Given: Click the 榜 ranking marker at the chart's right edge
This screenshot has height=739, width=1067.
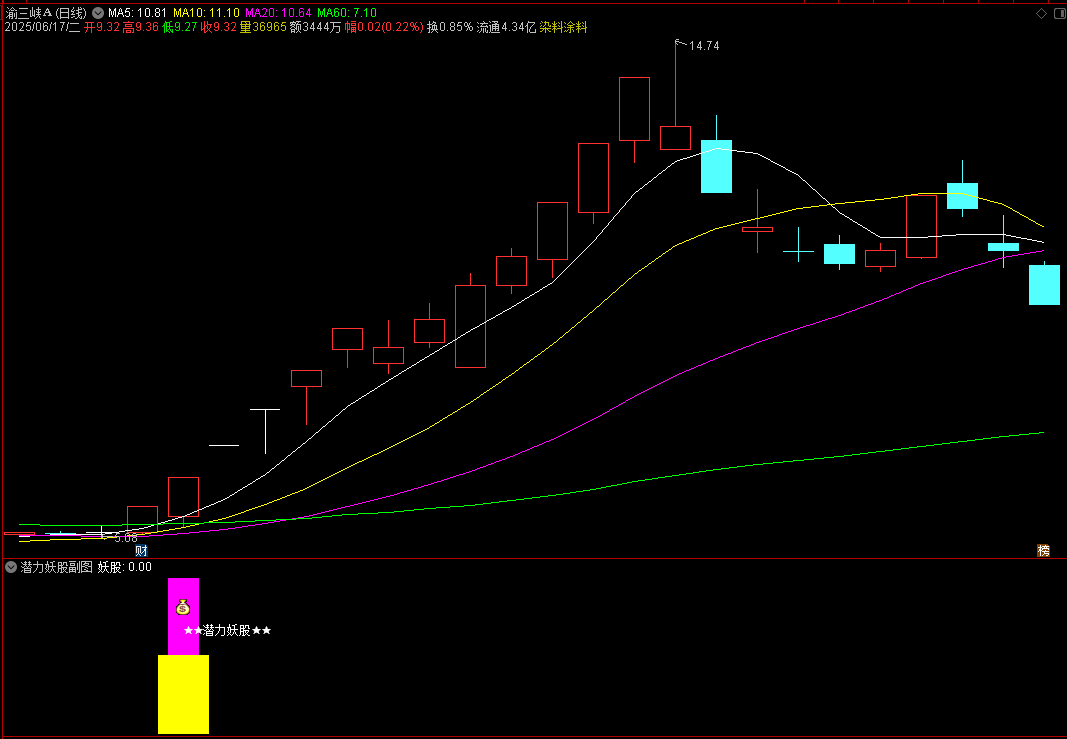Looking at the screenshot, I should [1043, 551].
